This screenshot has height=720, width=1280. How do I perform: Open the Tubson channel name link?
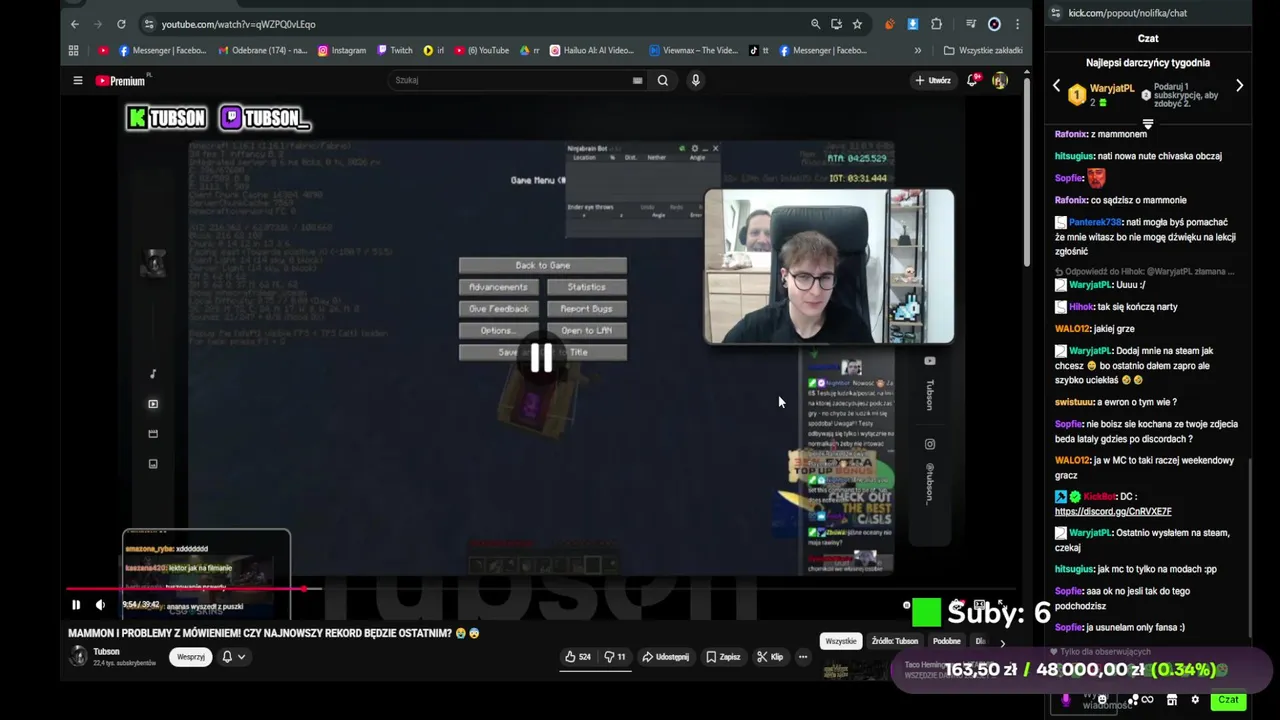[106, 651]
